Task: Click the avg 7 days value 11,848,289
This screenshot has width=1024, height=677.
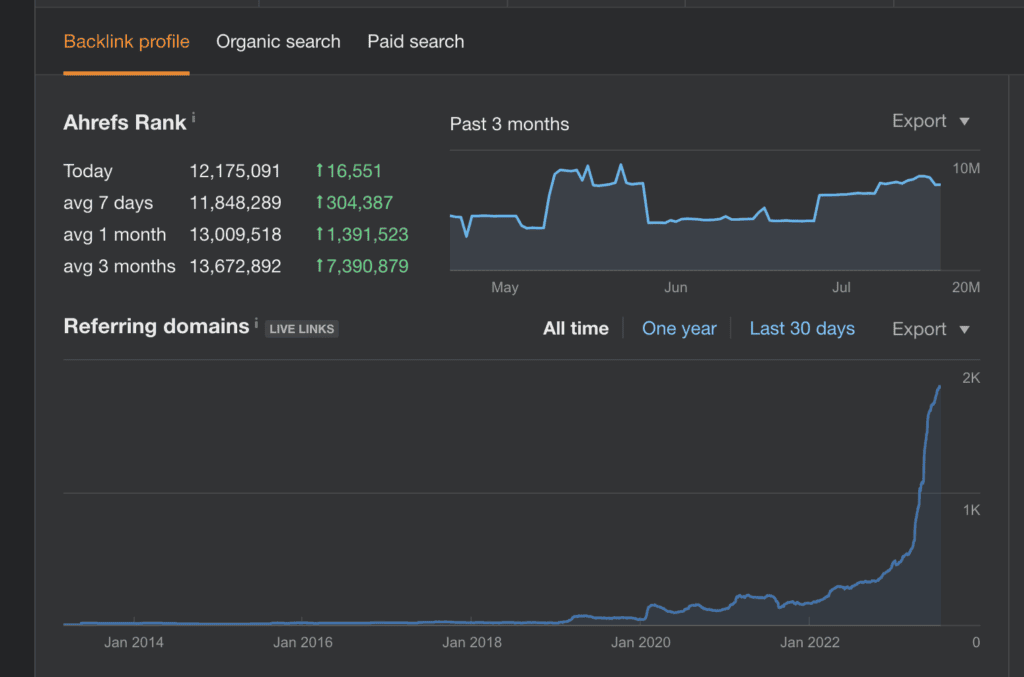Action: coord(235,203)
